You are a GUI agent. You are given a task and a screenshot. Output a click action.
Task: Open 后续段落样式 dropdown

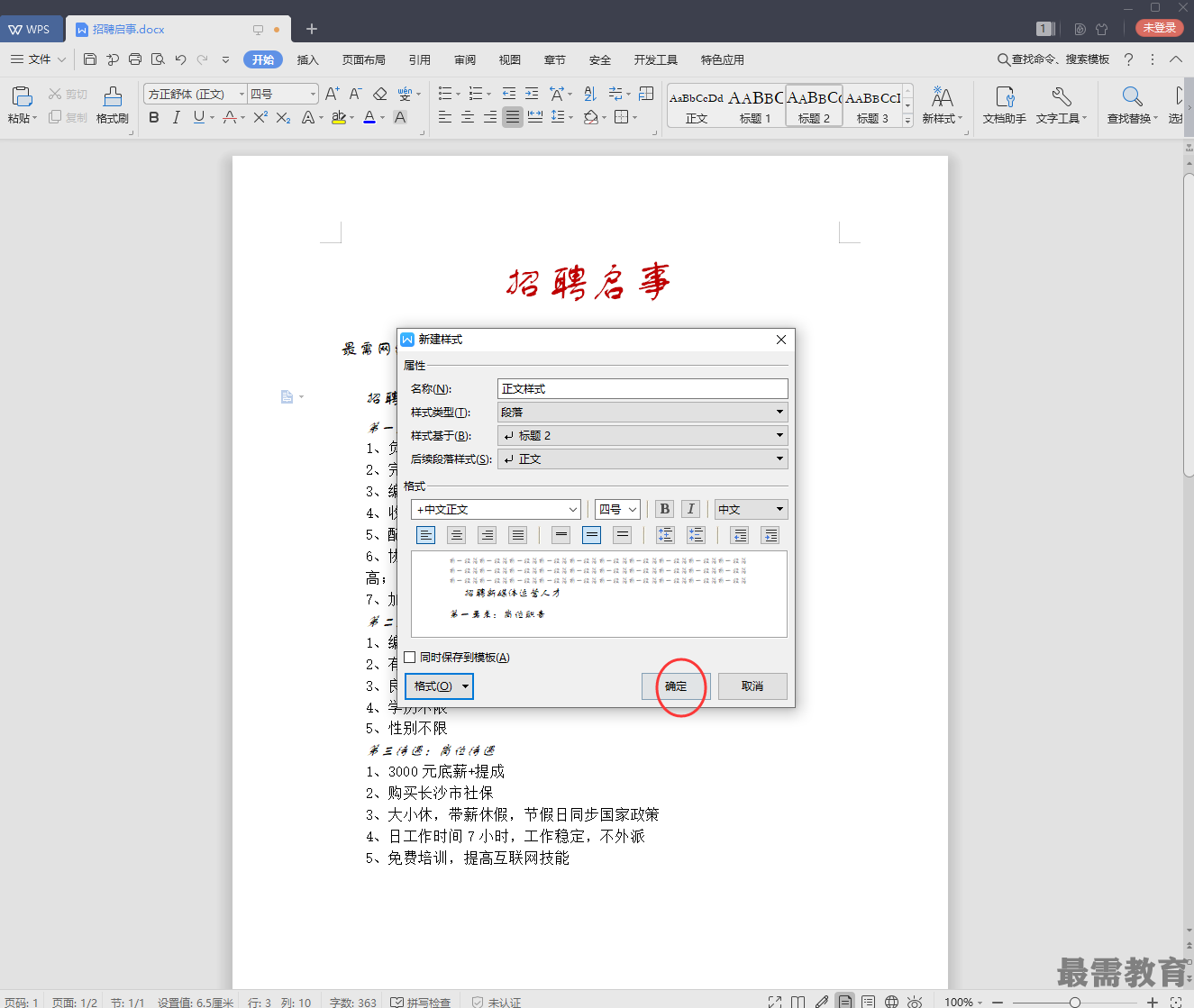643,459
